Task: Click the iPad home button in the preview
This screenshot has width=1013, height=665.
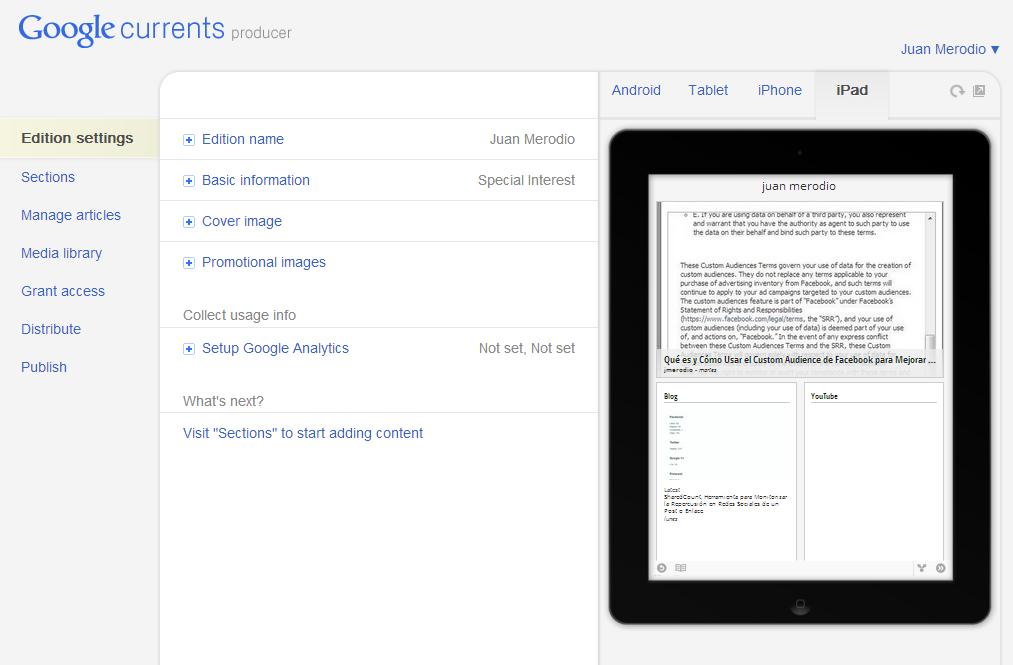Action: 800,606
